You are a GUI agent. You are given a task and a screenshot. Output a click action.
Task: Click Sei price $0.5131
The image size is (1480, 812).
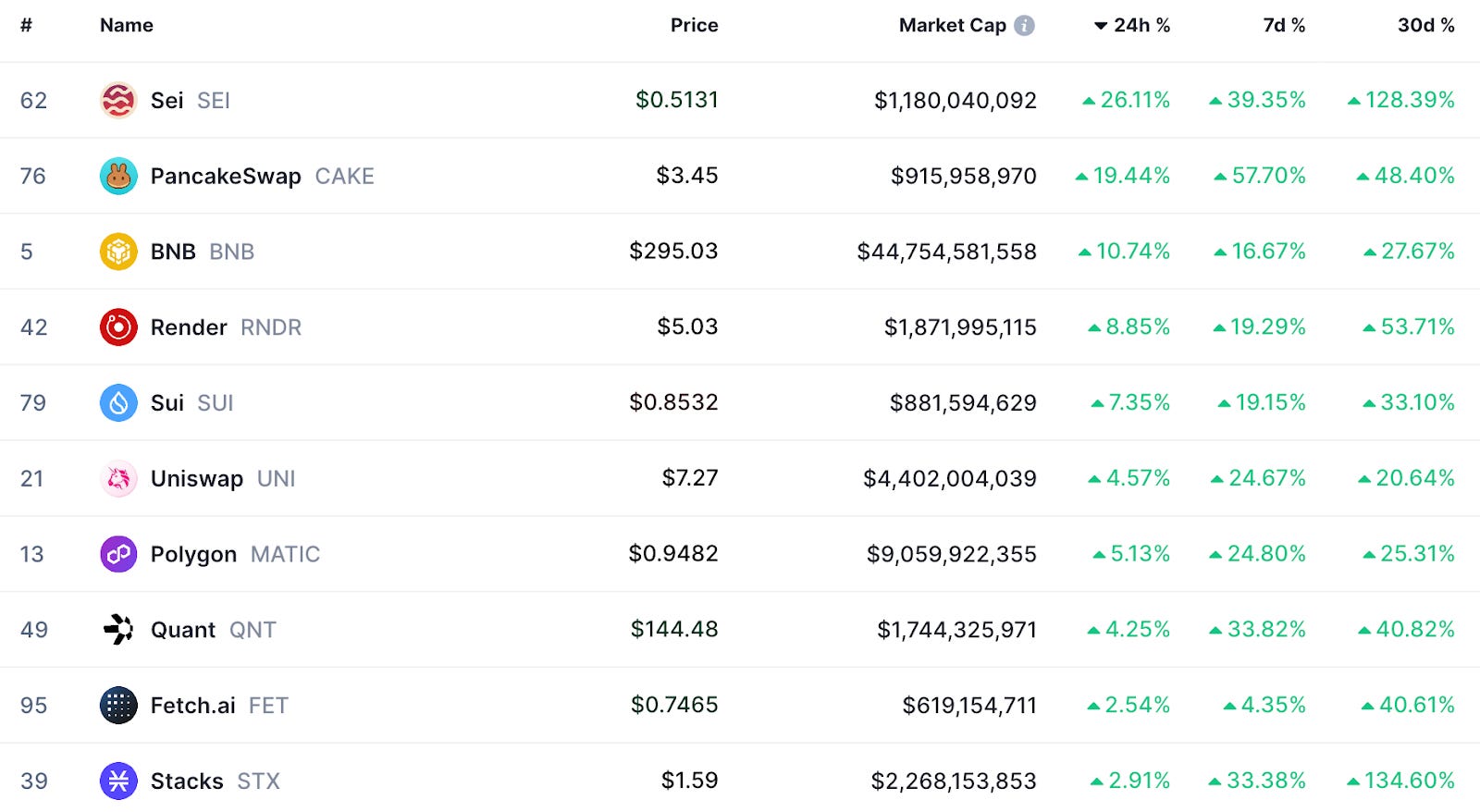pyautogui.click(x=677, y=100)
